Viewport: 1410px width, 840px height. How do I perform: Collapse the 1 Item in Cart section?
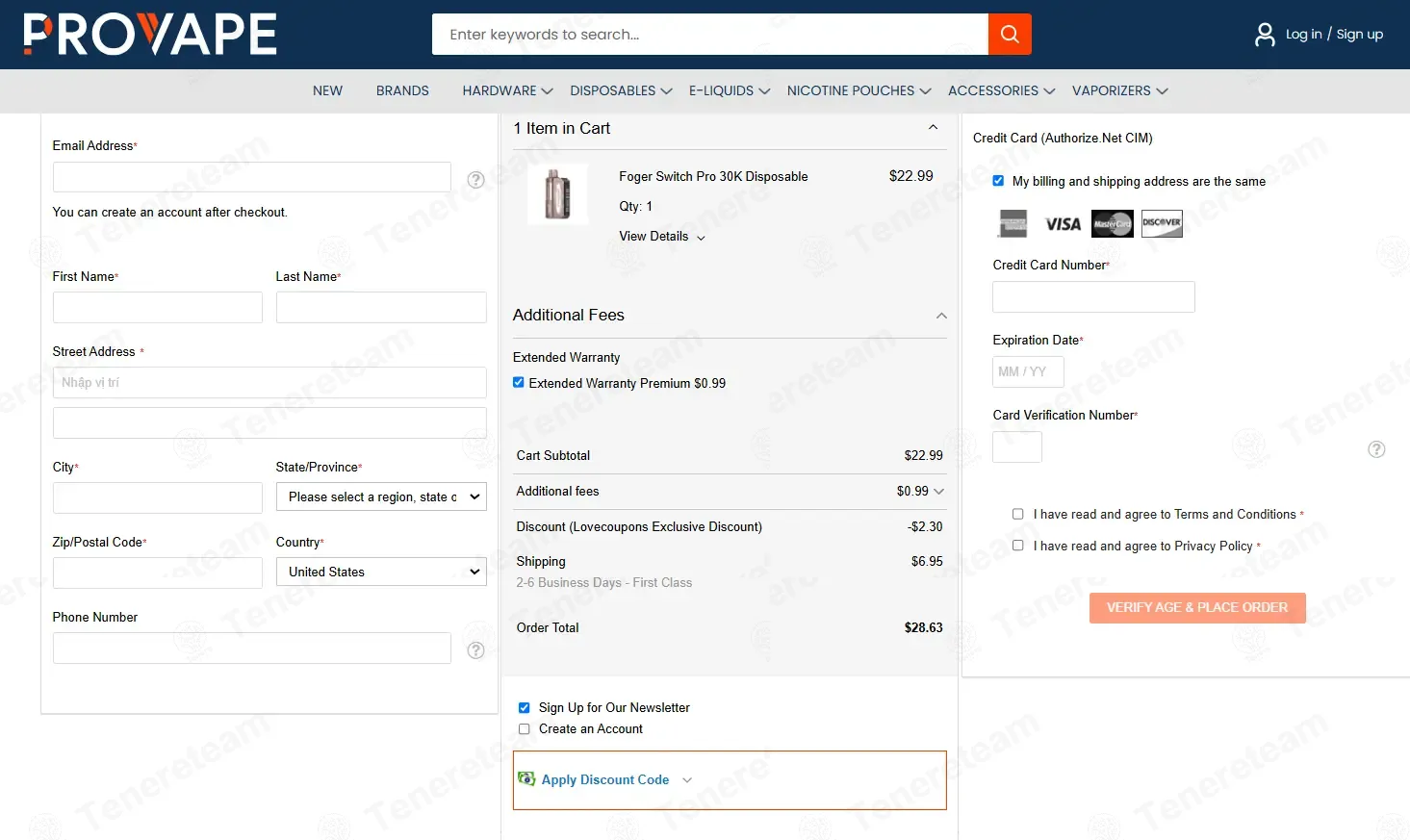tap(933, 127)
